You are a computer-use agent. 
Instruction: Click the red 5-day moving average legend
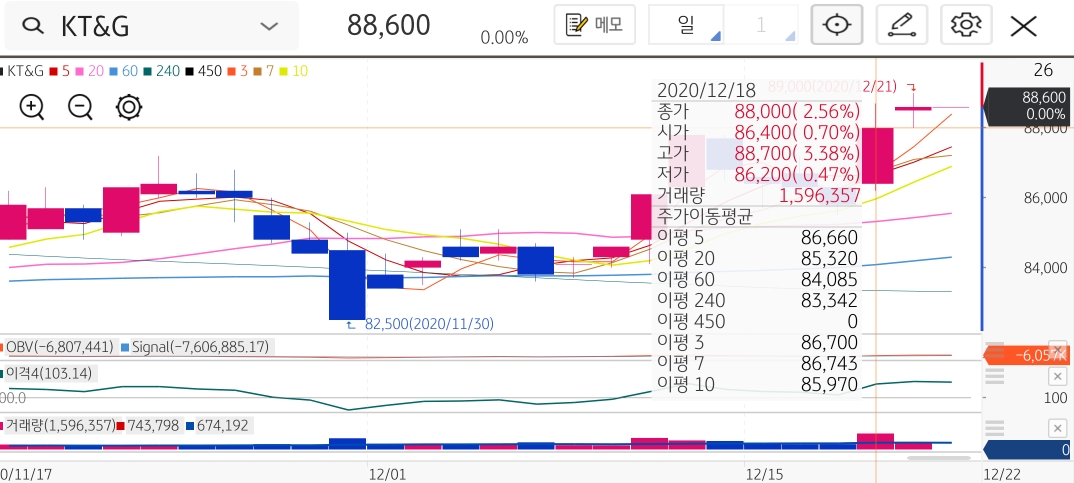pyautogui.click(x=59, y=71)
